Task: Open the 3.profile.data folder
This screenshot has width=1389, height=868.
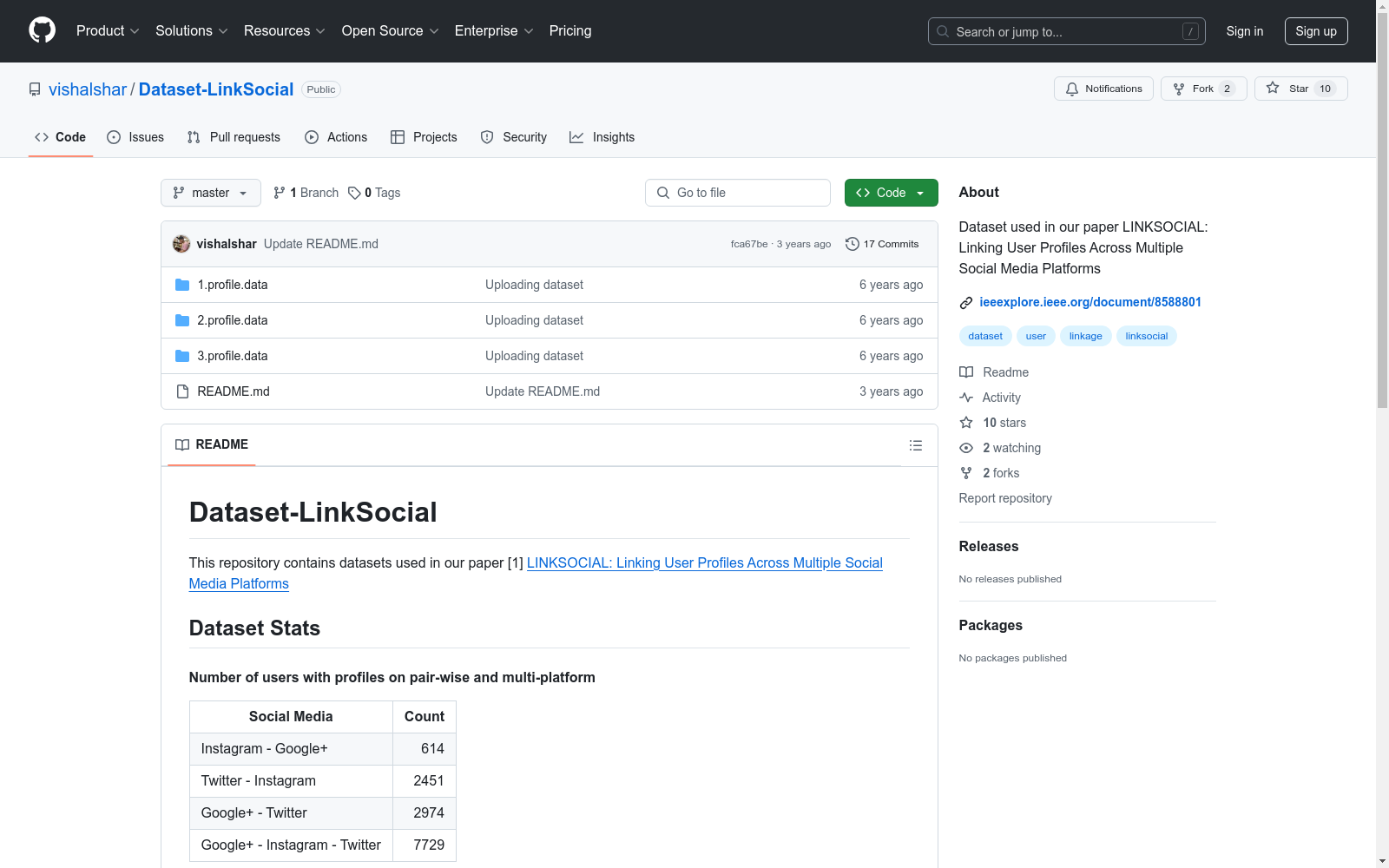Action: (233, 356)
